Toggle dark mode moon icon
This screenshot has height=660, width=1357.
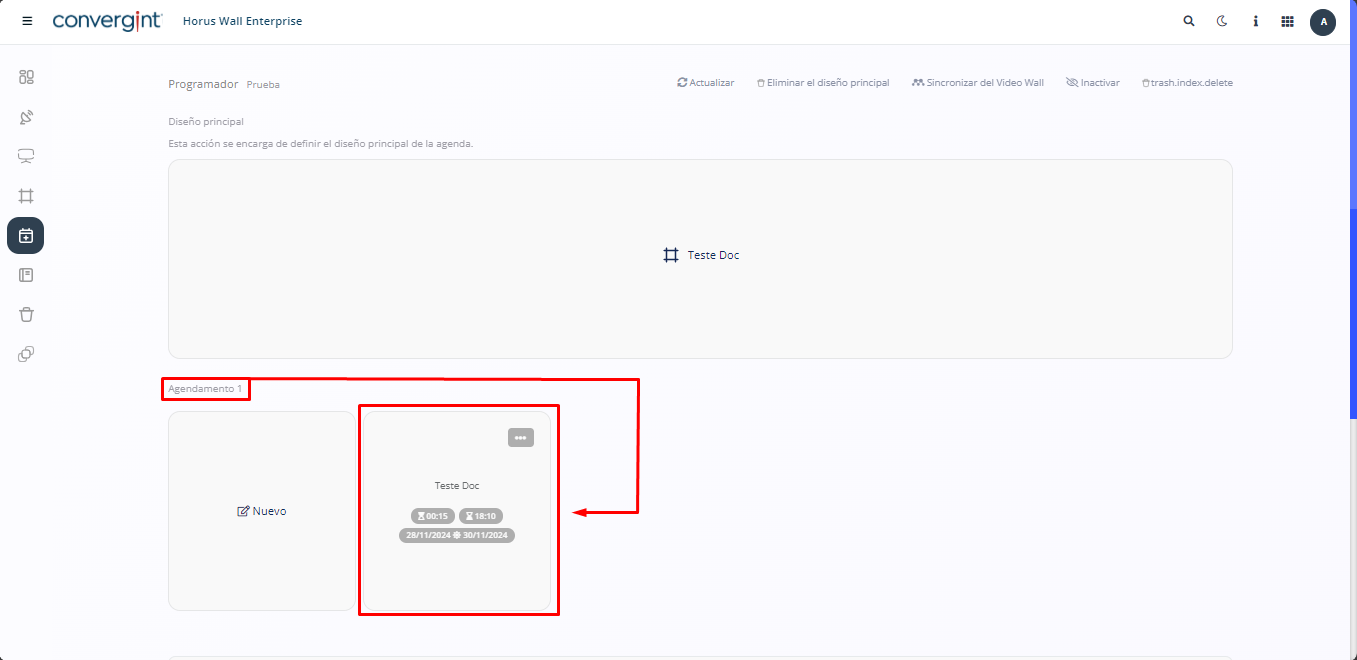(x=1222, y=21)
